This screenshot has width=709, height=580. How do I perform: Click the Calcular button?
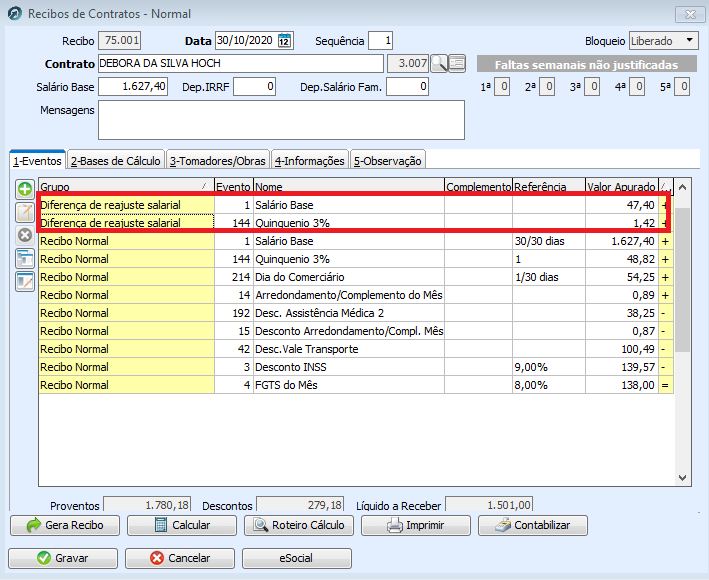182,525
